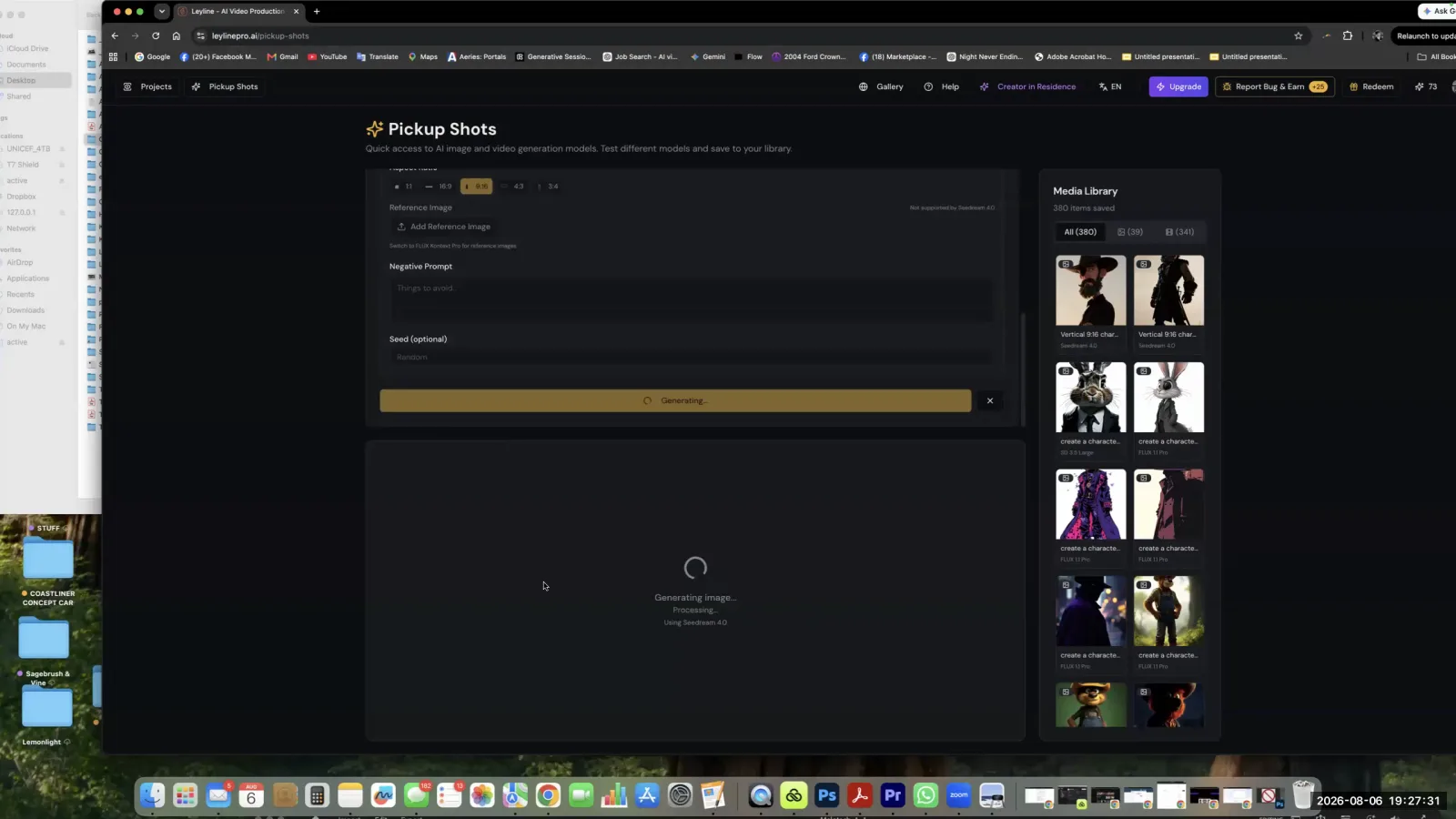The image size is (1456, 819).
Task: Open the Gallery page
Action: tap(881, 86)
